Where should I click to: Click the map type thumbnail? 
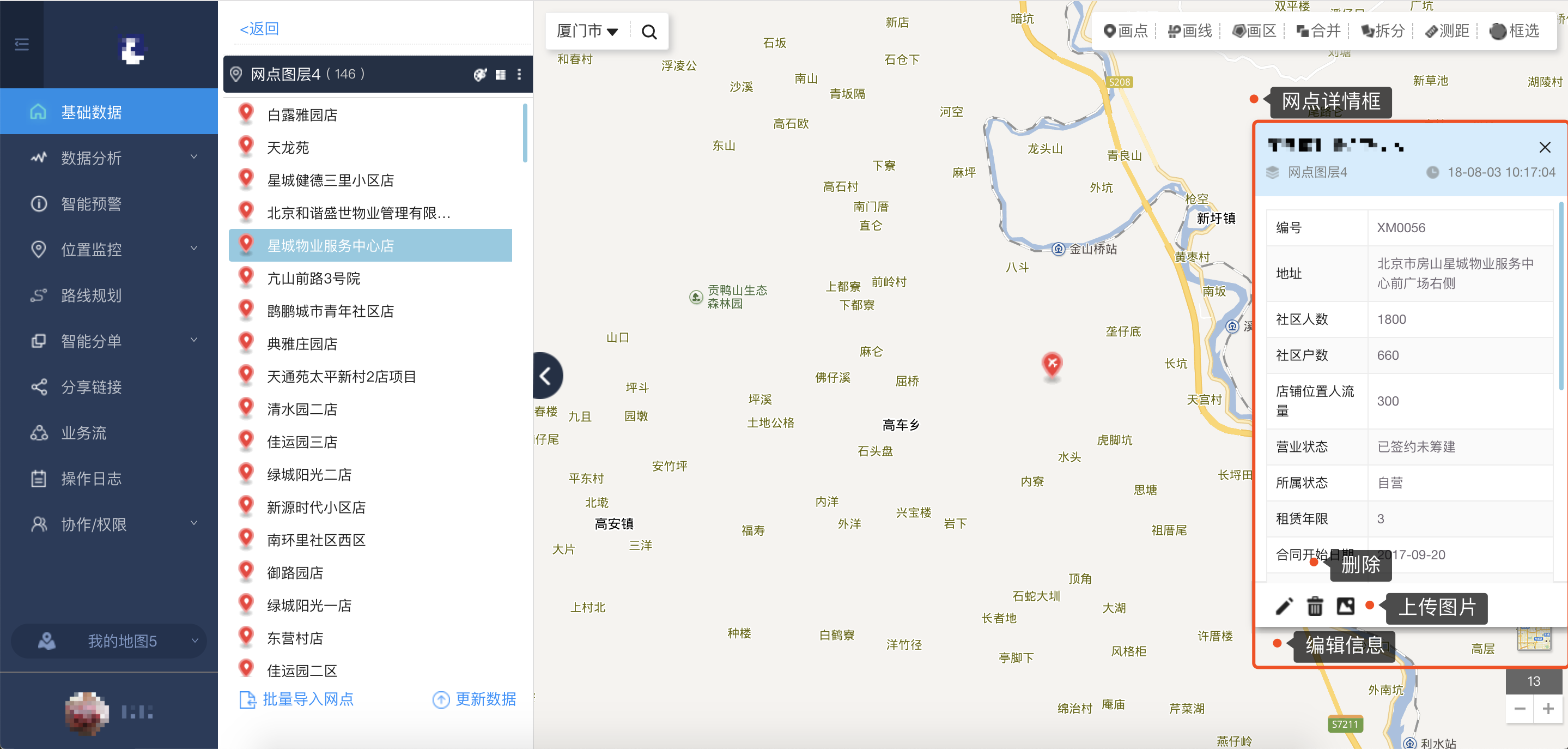(1535, 639)
